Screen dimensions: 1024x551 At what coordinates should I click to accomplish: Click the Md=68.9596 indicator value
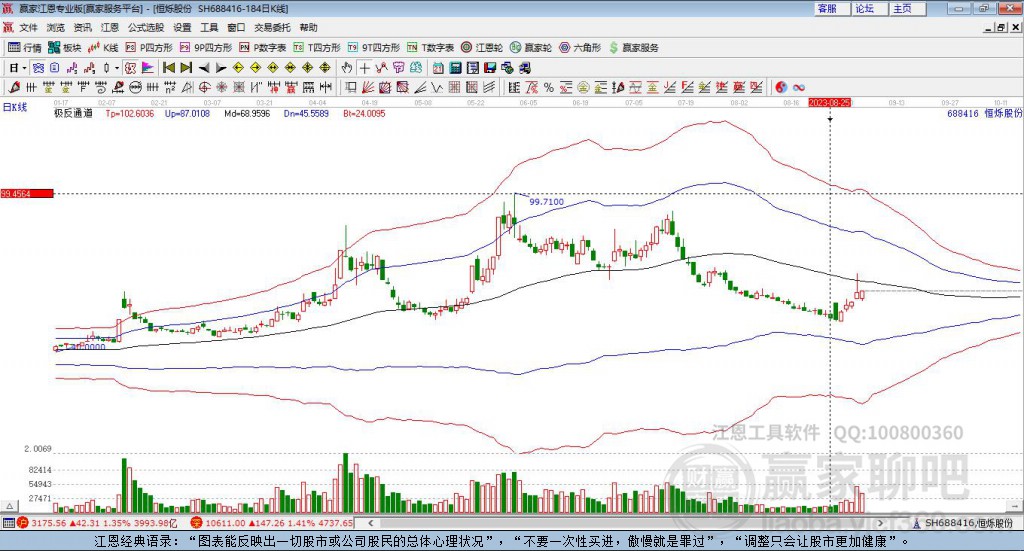247,114
